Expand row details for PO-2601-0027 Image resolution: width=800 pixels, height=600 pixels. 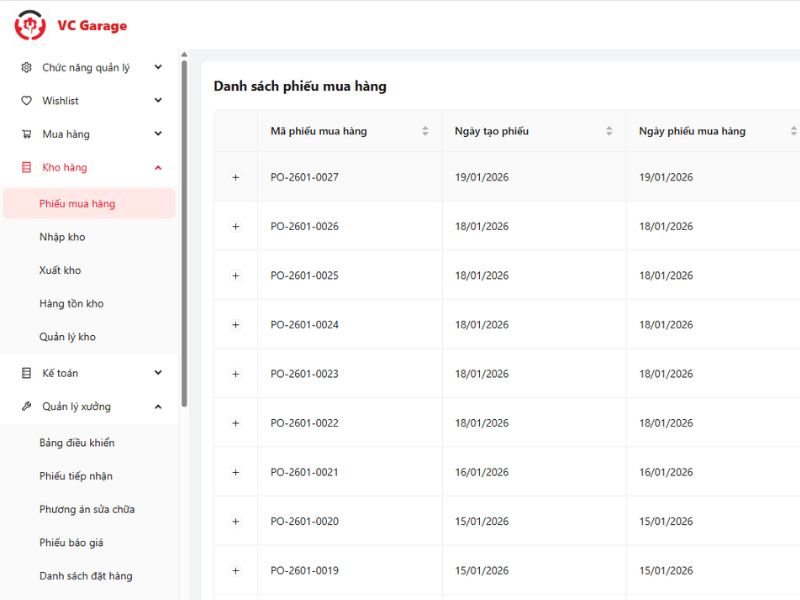click(236, 177)
